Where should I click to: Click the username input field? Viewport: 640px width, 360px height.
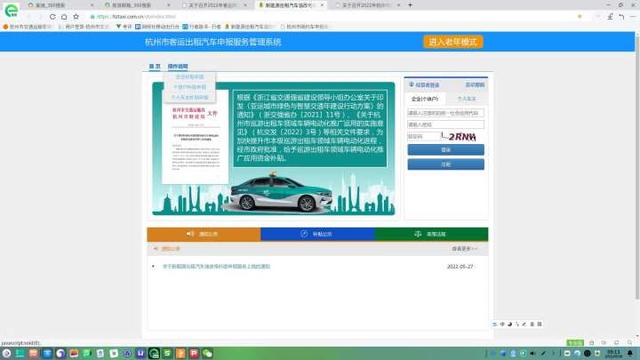pyautogui.click(x=446, y=113)
